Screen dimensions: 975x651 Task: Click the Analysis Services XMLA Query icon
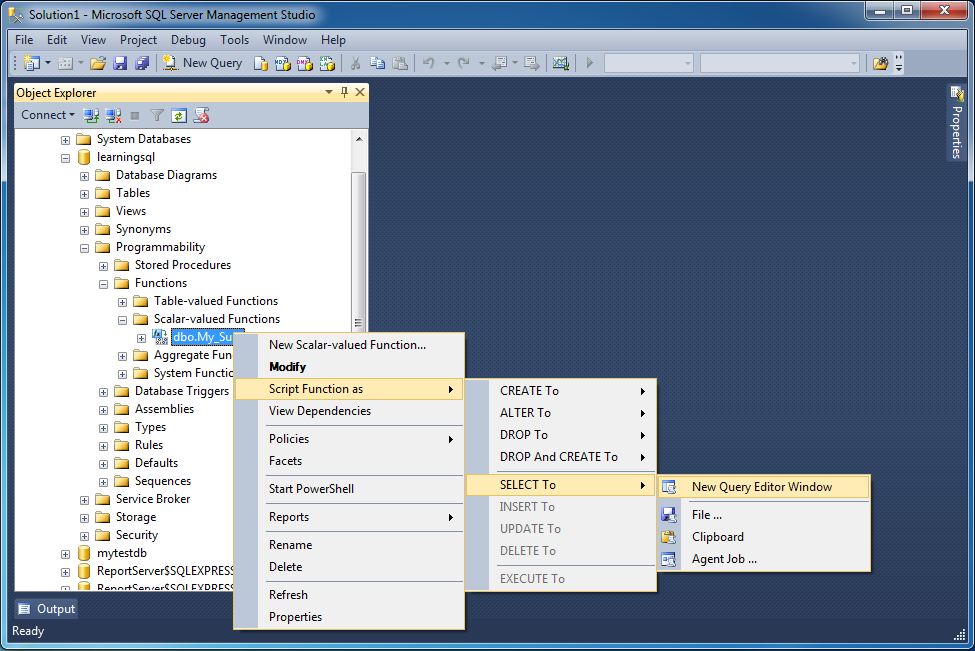coord(327,63)
